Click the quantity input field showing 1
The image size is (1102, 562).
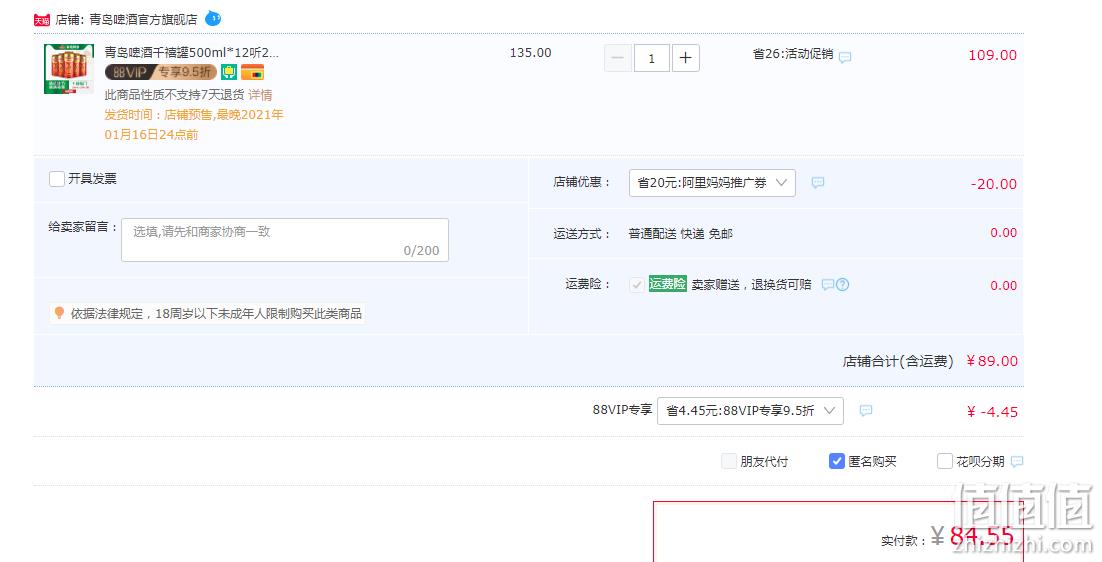coord(652,58)
